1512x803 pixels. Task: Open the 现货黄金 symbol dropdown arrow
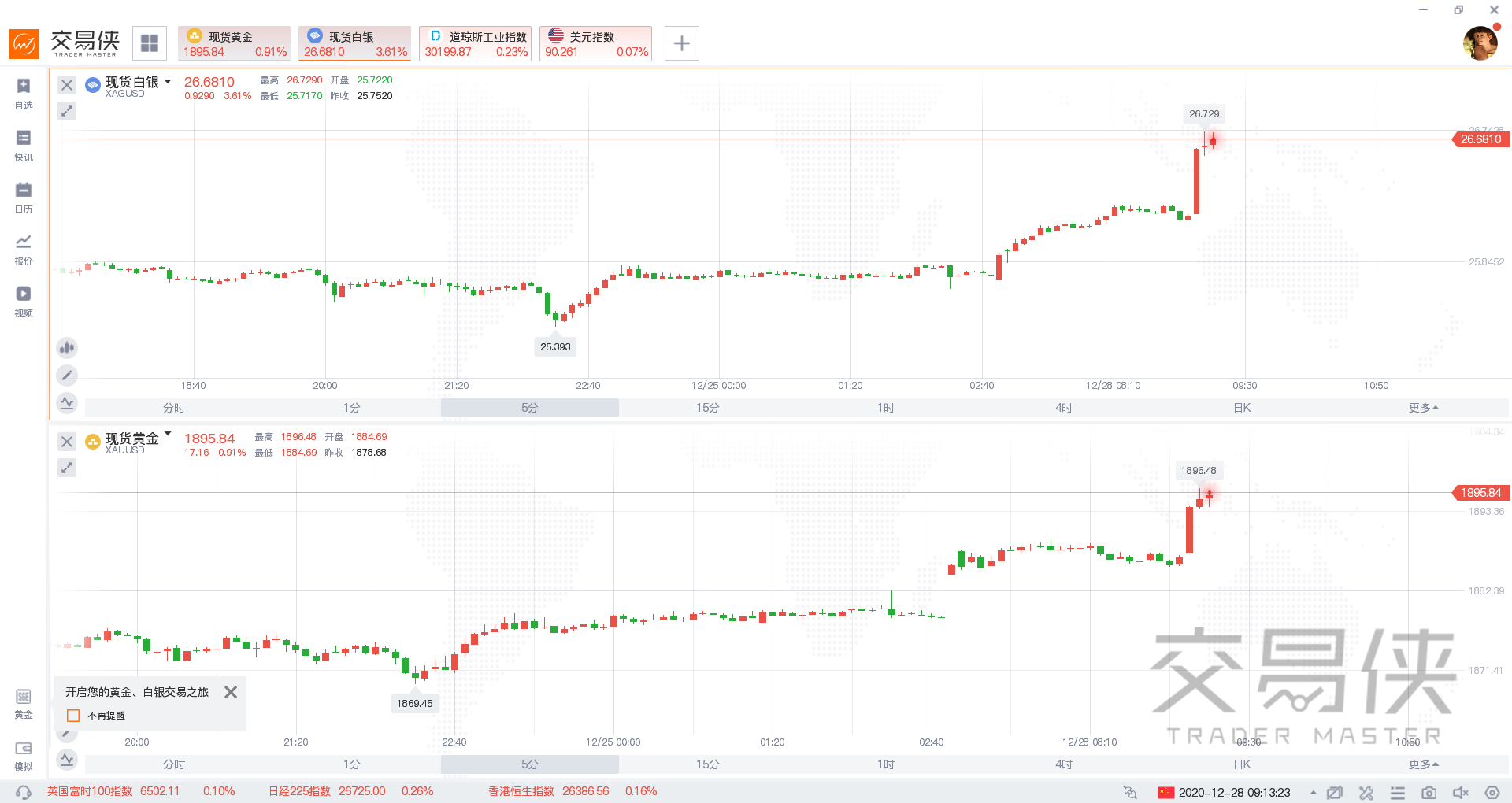[168, 433]
